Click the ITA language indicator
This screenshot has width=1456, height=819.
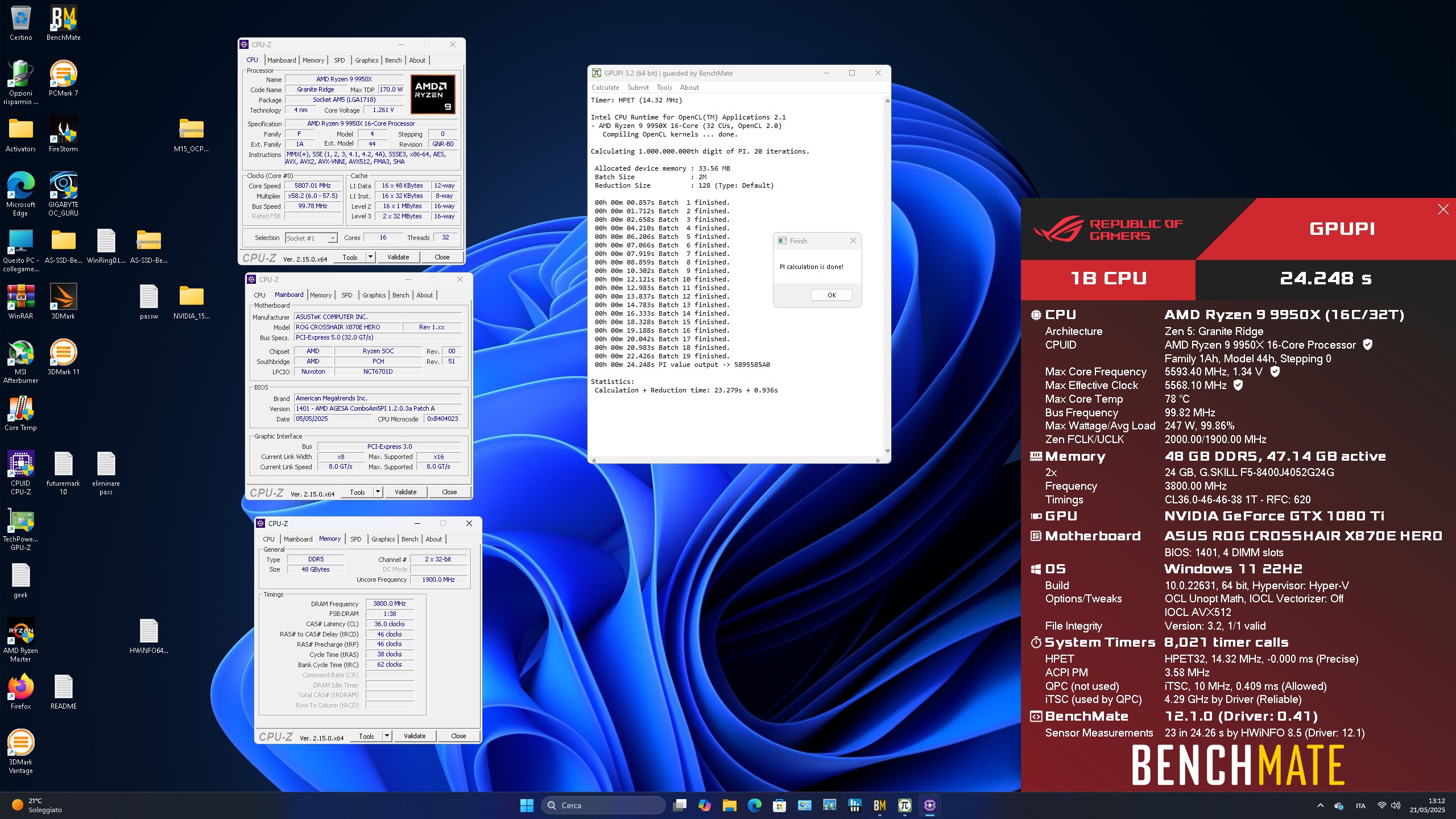[x=1360, y=805]
